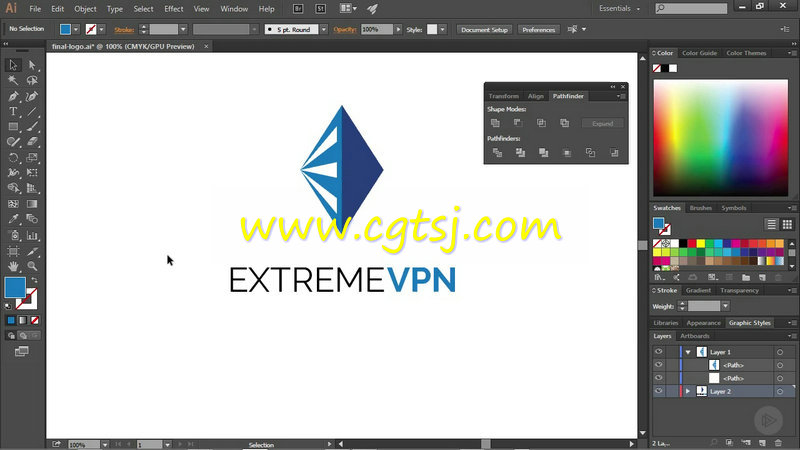
Task: Select the Rectangle tool
Action: 13,127
